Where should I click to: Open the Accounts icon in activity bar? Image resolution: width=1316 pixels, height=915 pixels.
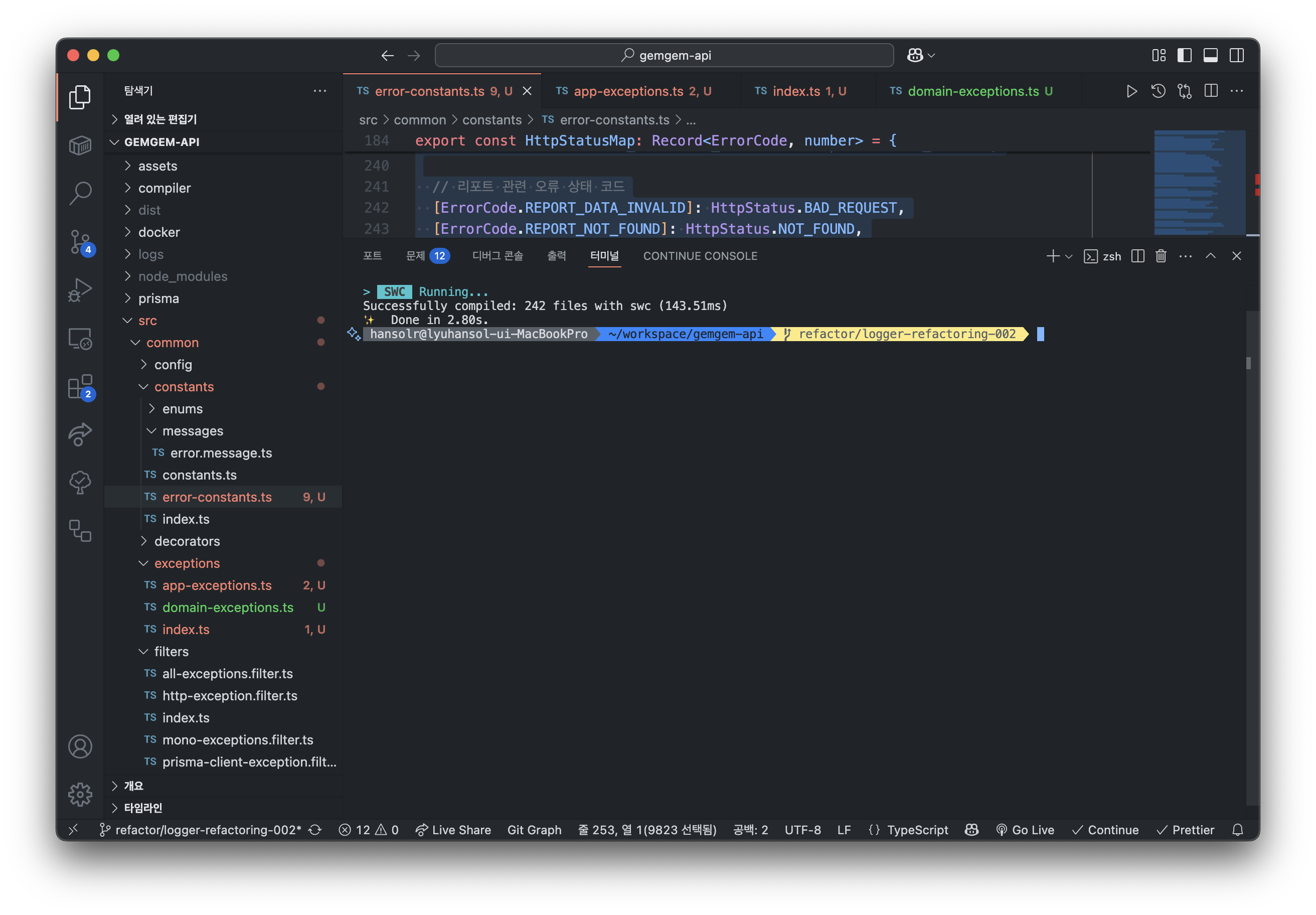[80, 746]
